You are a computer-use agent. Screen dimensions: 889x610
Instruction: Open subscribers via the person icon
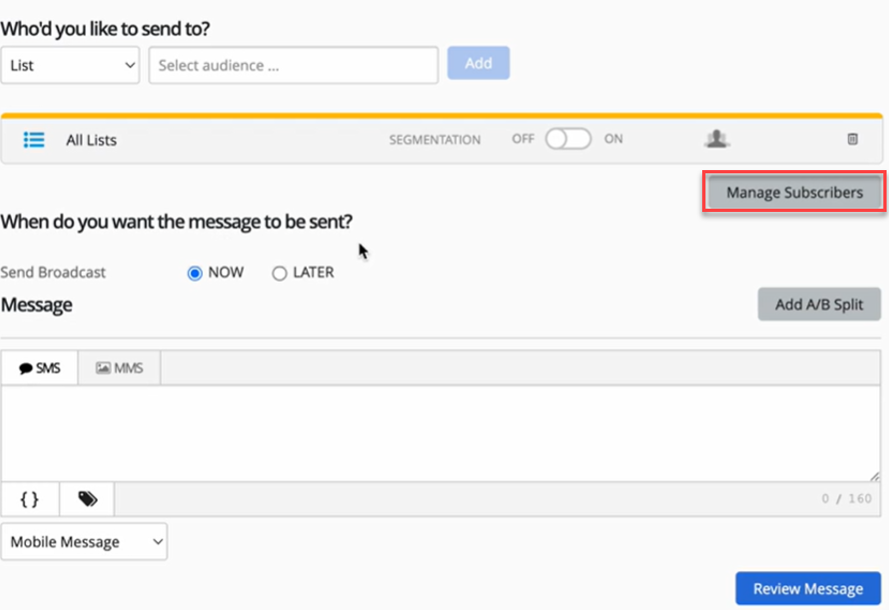(716, 139)
